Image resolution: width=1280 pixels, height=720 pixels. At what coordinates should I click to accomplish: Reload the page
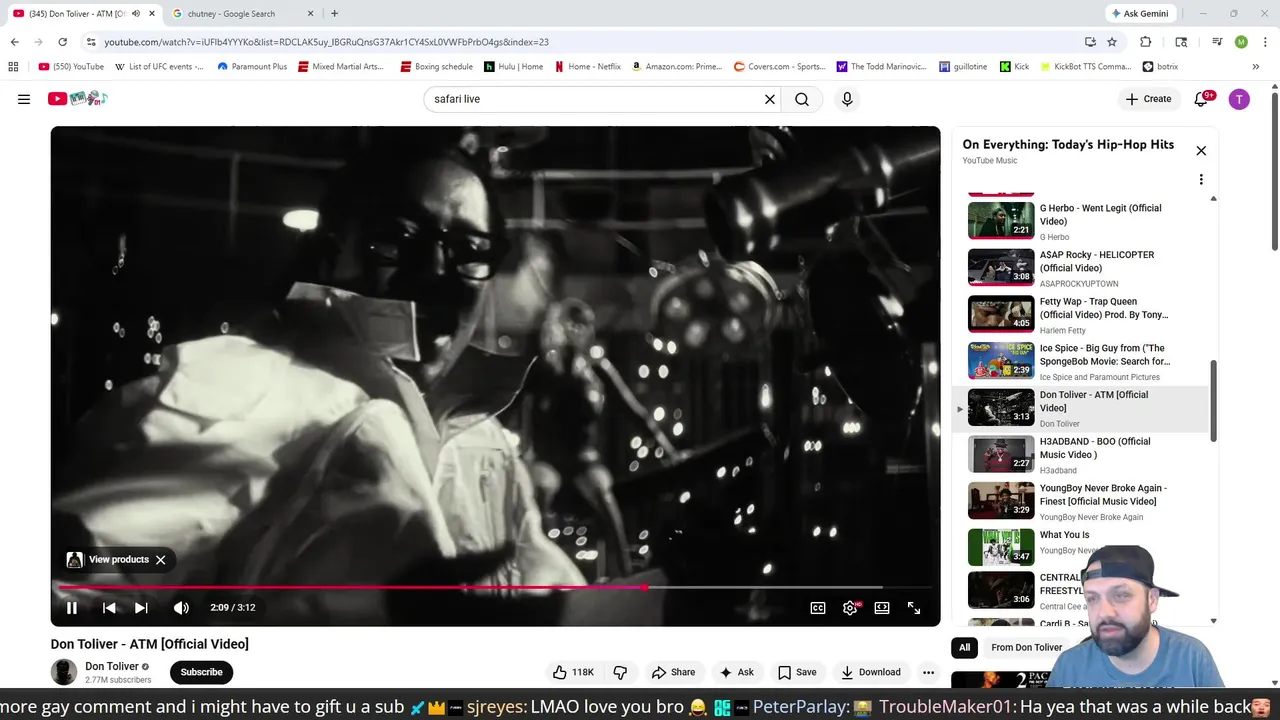tap(62, 42)
